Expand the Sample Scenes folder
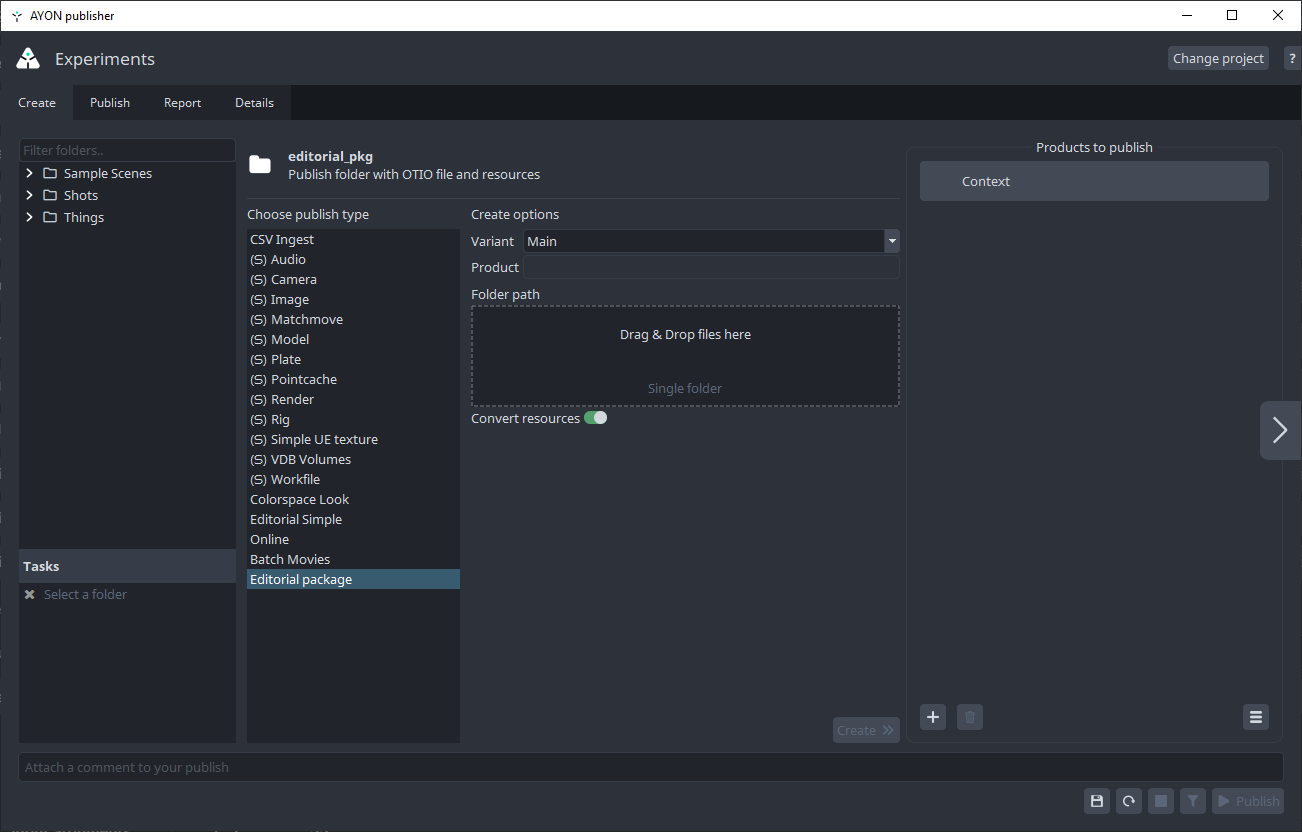The width and height of the screenshot is (1302, 832). click(x=29, y=173)
